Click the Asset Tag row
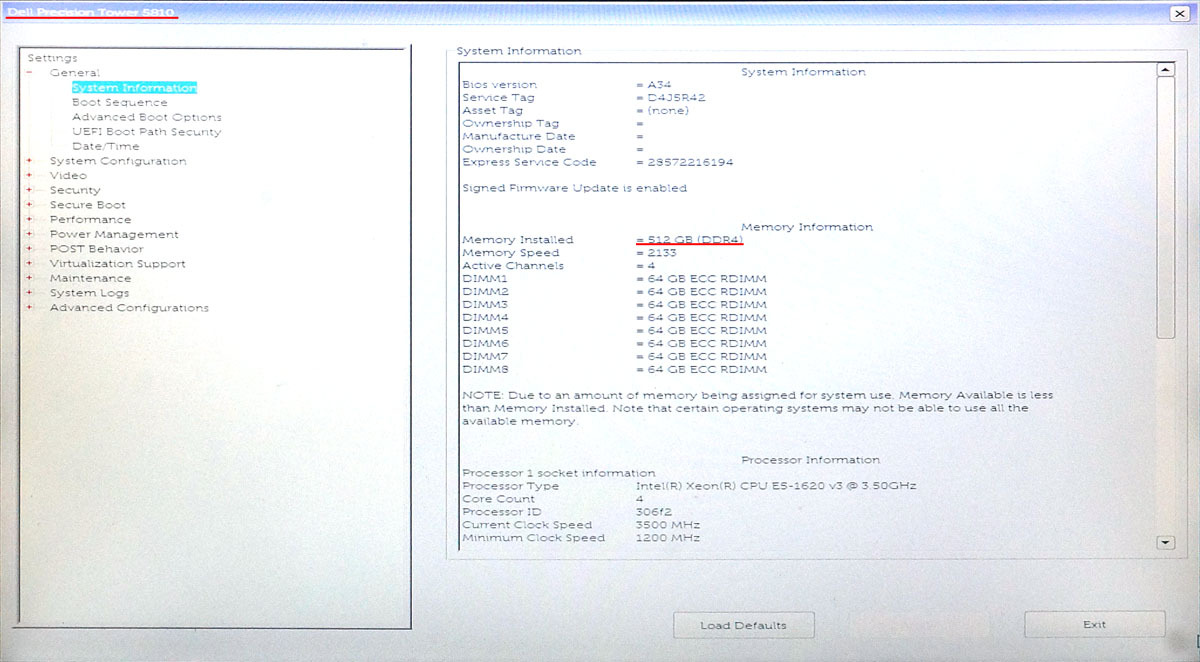 (x=575, y=111)
